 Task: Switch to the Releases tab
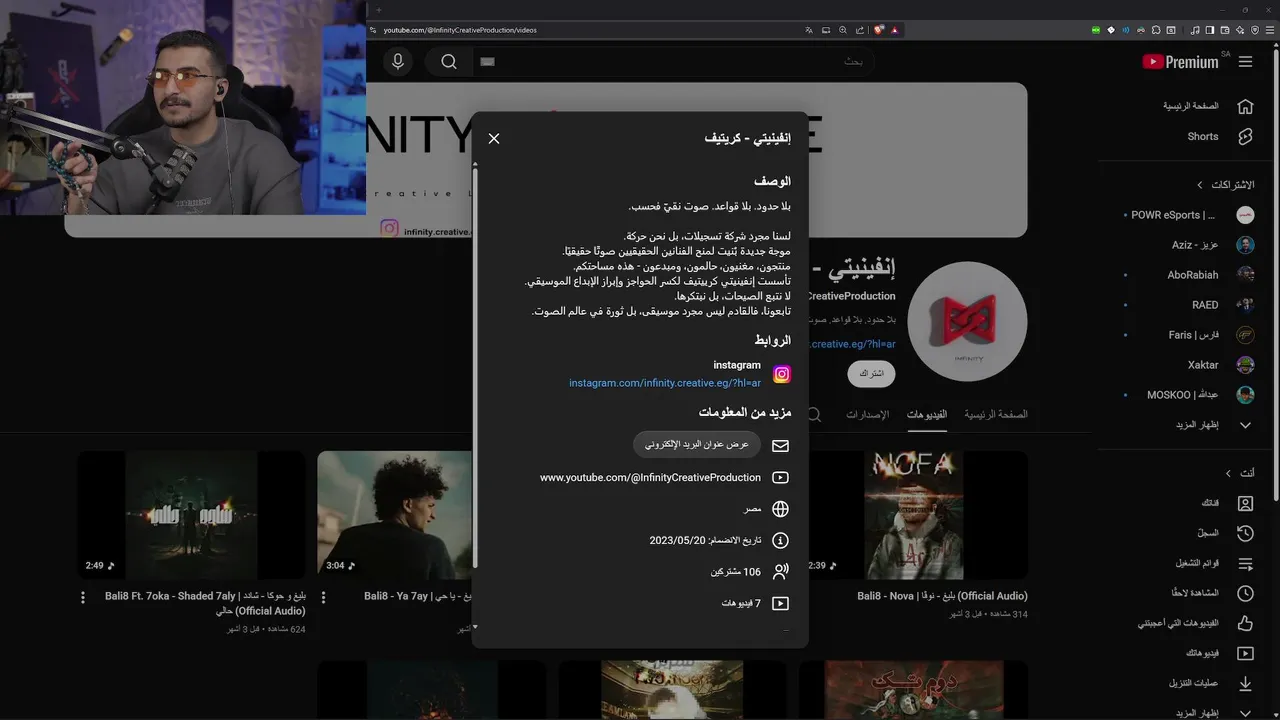click(x=867, y=414)
